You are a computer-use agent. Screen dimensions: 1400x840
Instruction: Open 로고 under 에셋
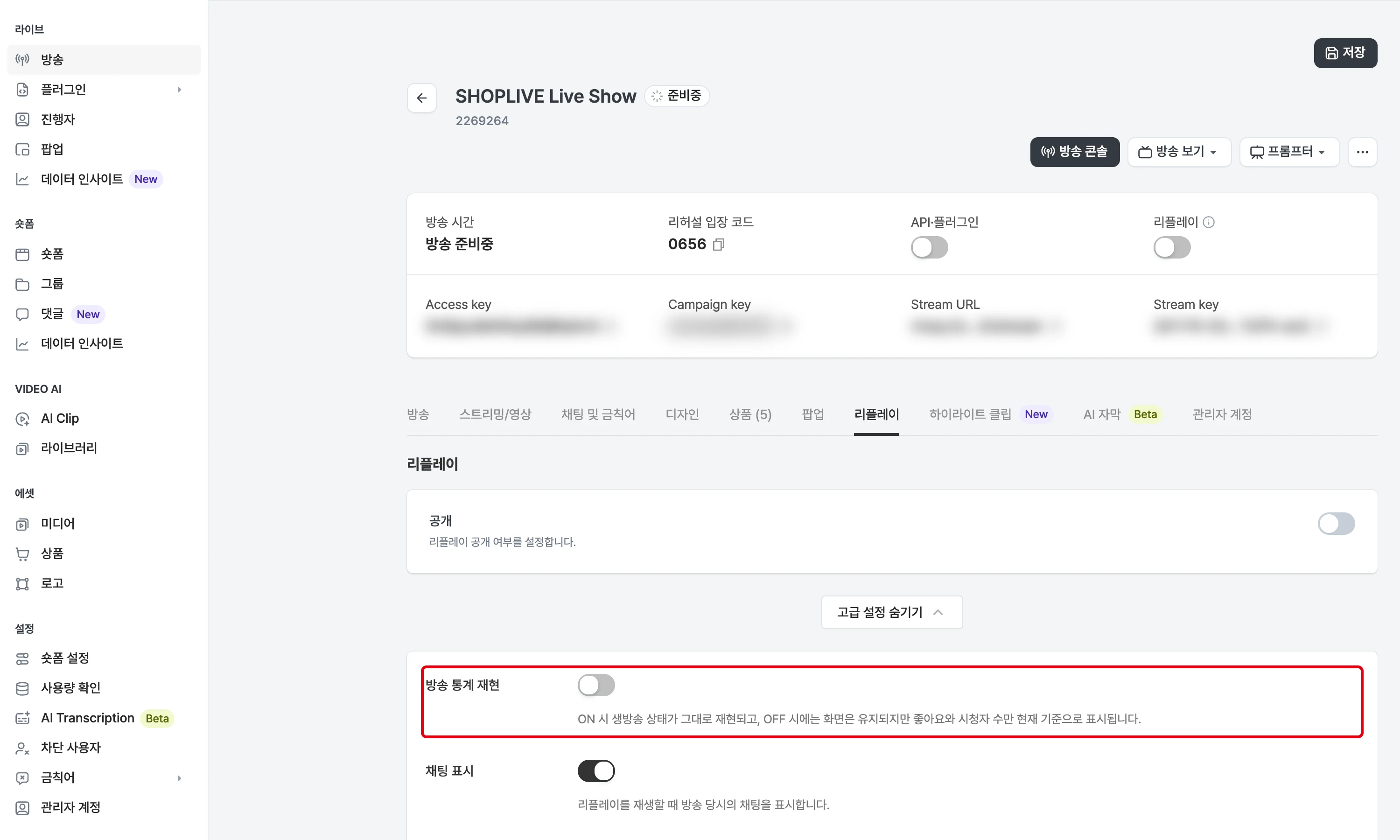pyautogui.click(x=104, y=584)
